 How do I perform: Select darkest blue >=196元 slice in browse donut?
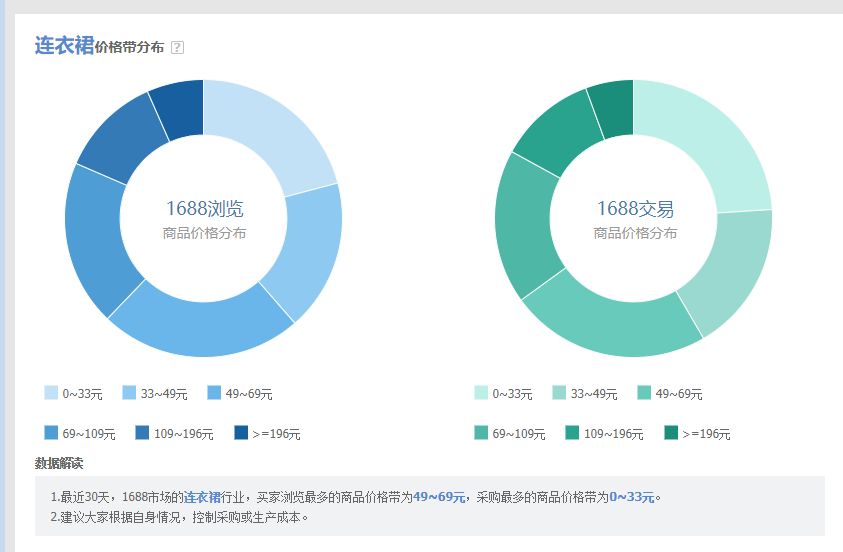coord(181,109)
